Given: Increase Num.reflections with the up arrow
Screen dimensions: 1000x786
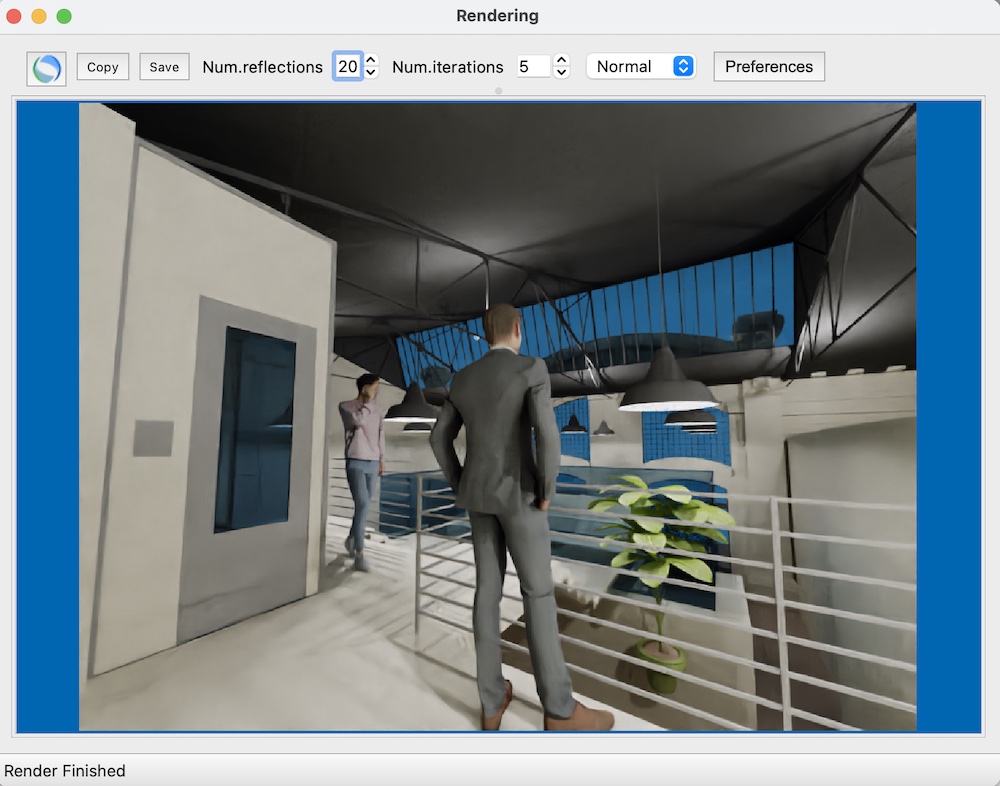Looking at the screenshot, I should point(371,61).
